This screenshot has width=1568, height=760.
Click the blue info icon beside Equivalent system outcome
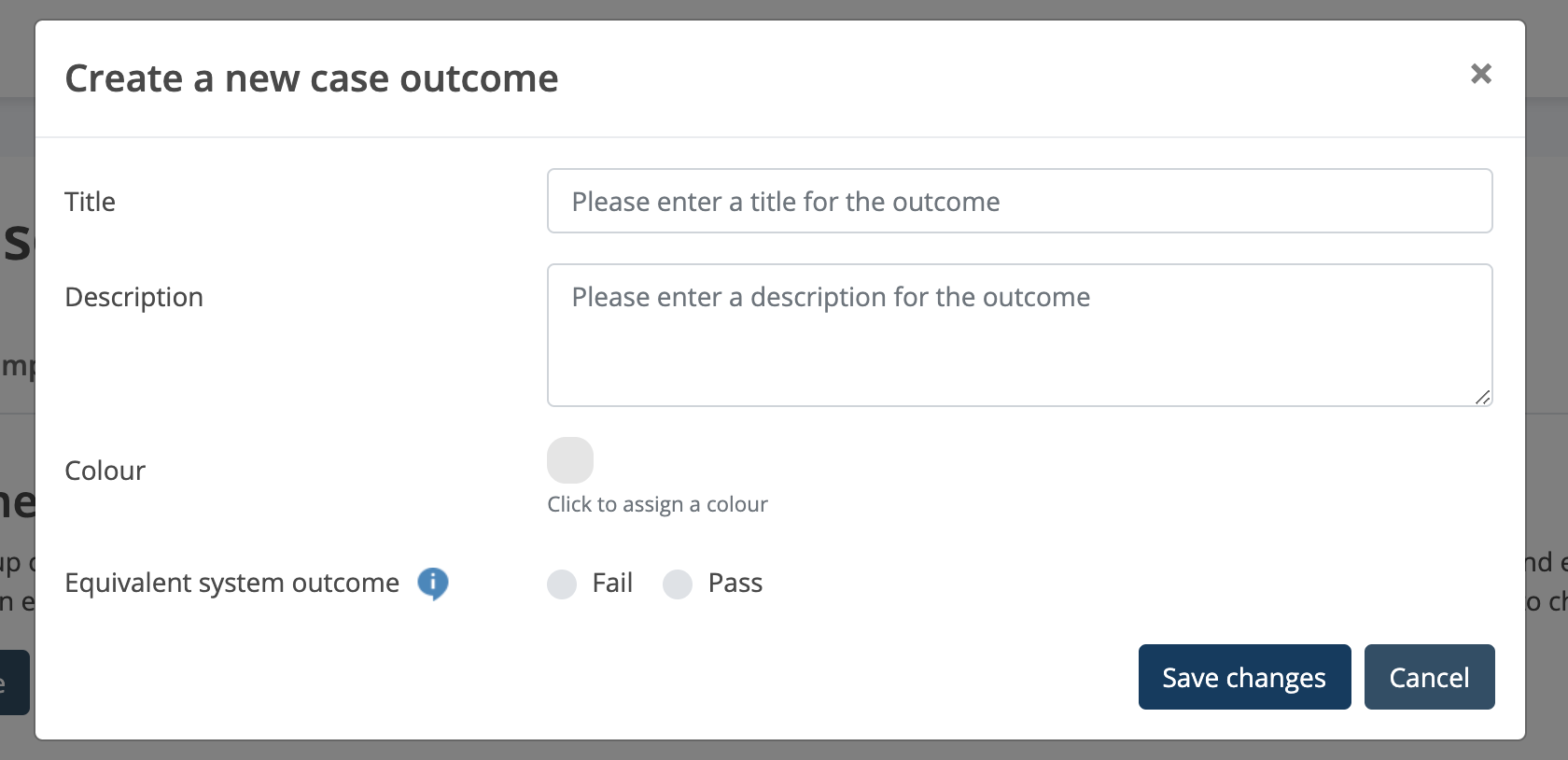433,584
